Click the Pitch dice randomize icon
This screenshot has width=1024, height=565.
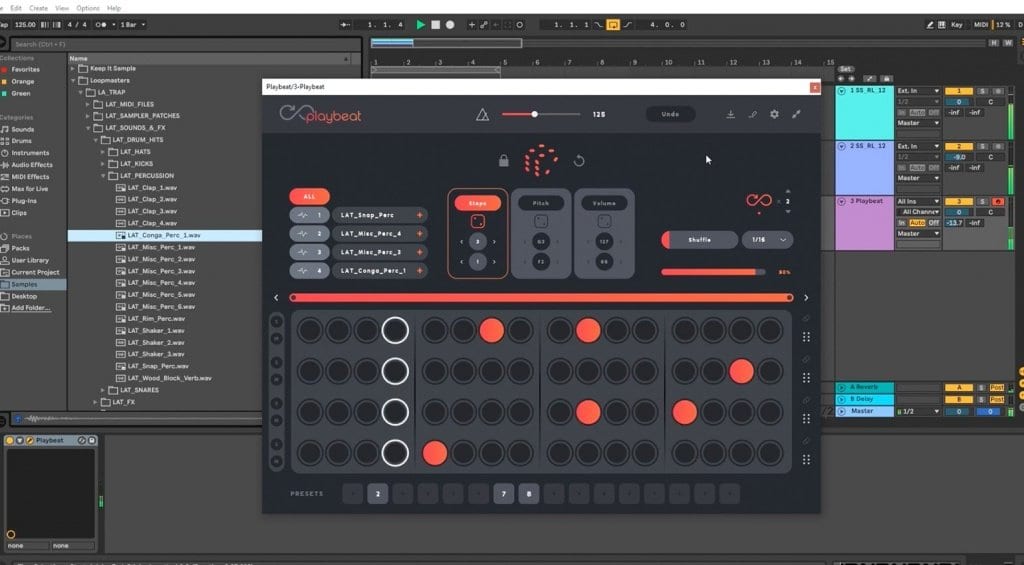(541, 221)
